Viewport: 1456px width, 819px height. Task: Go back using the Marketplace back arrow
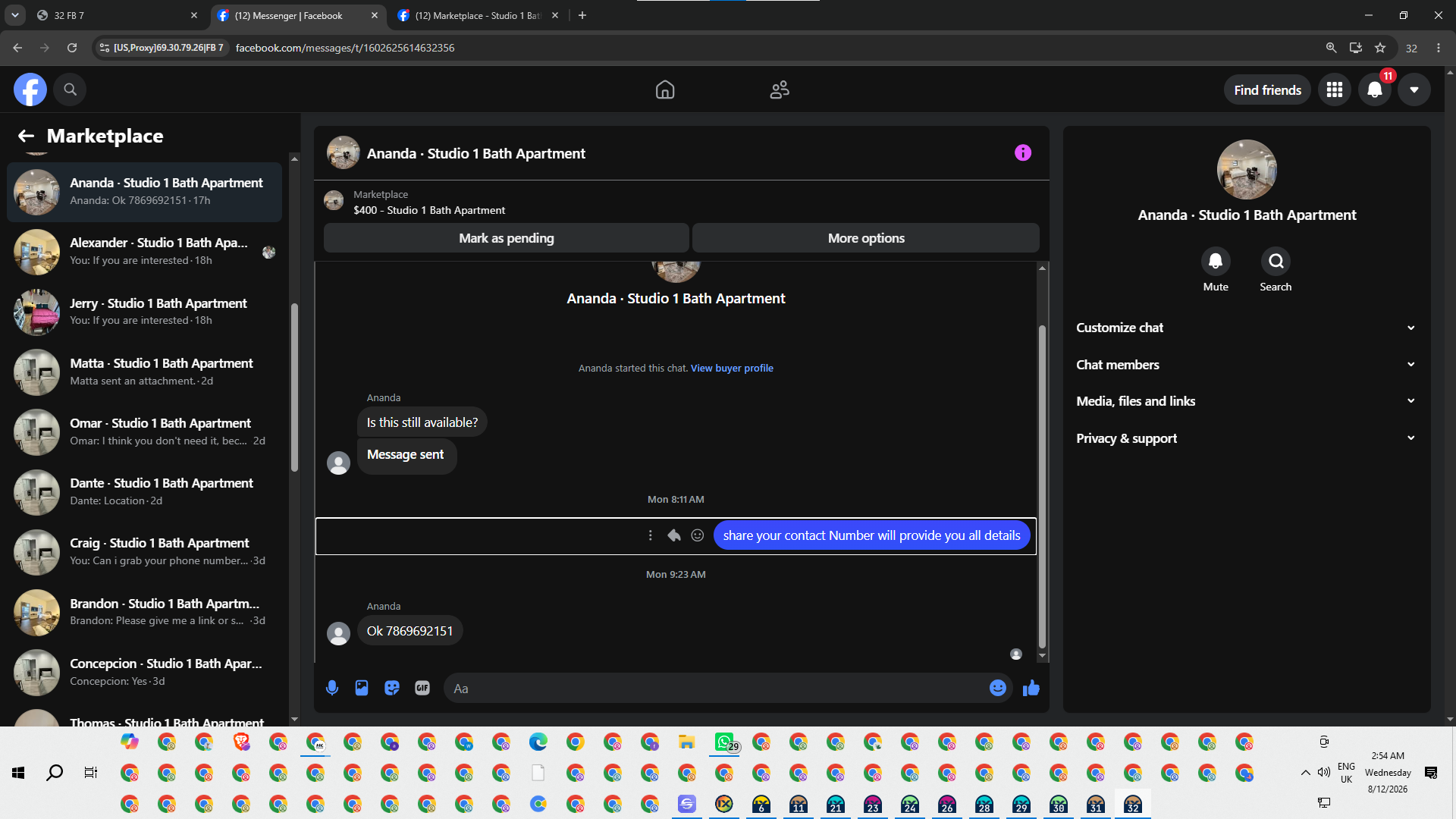[x=26, y=136]
